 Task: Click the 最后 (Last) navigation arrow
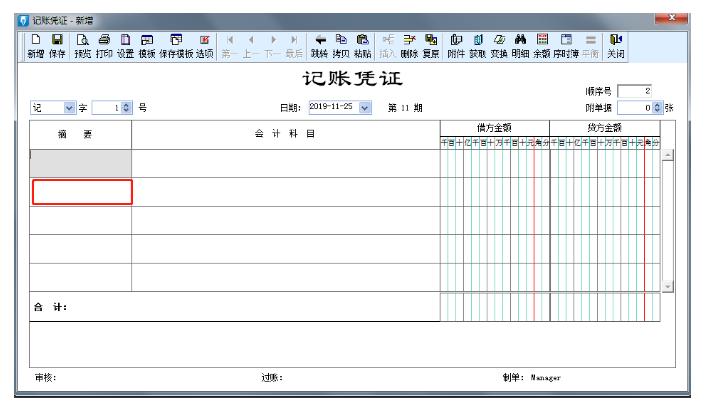pos(294,46)
